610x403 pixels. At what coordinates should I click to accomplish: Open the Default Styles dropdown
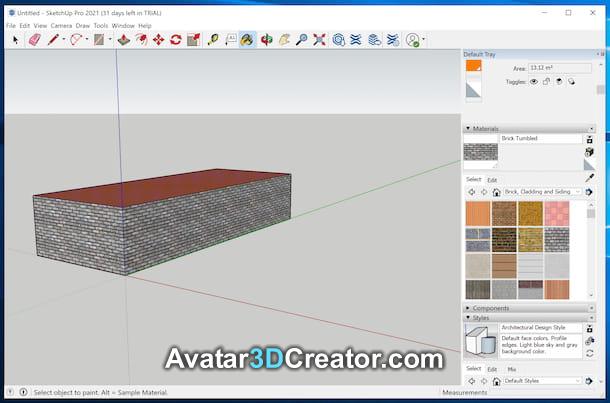(543, 381)
